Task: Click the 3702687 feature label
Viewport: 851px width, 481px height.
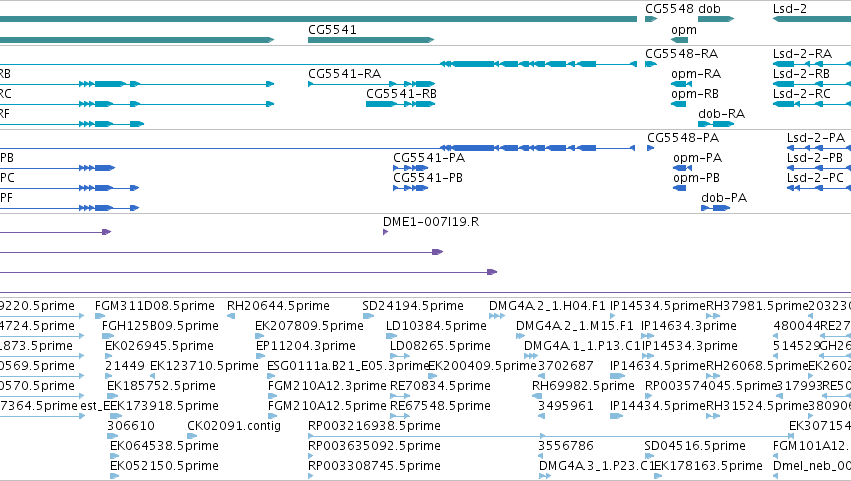Action: point(566,366)
